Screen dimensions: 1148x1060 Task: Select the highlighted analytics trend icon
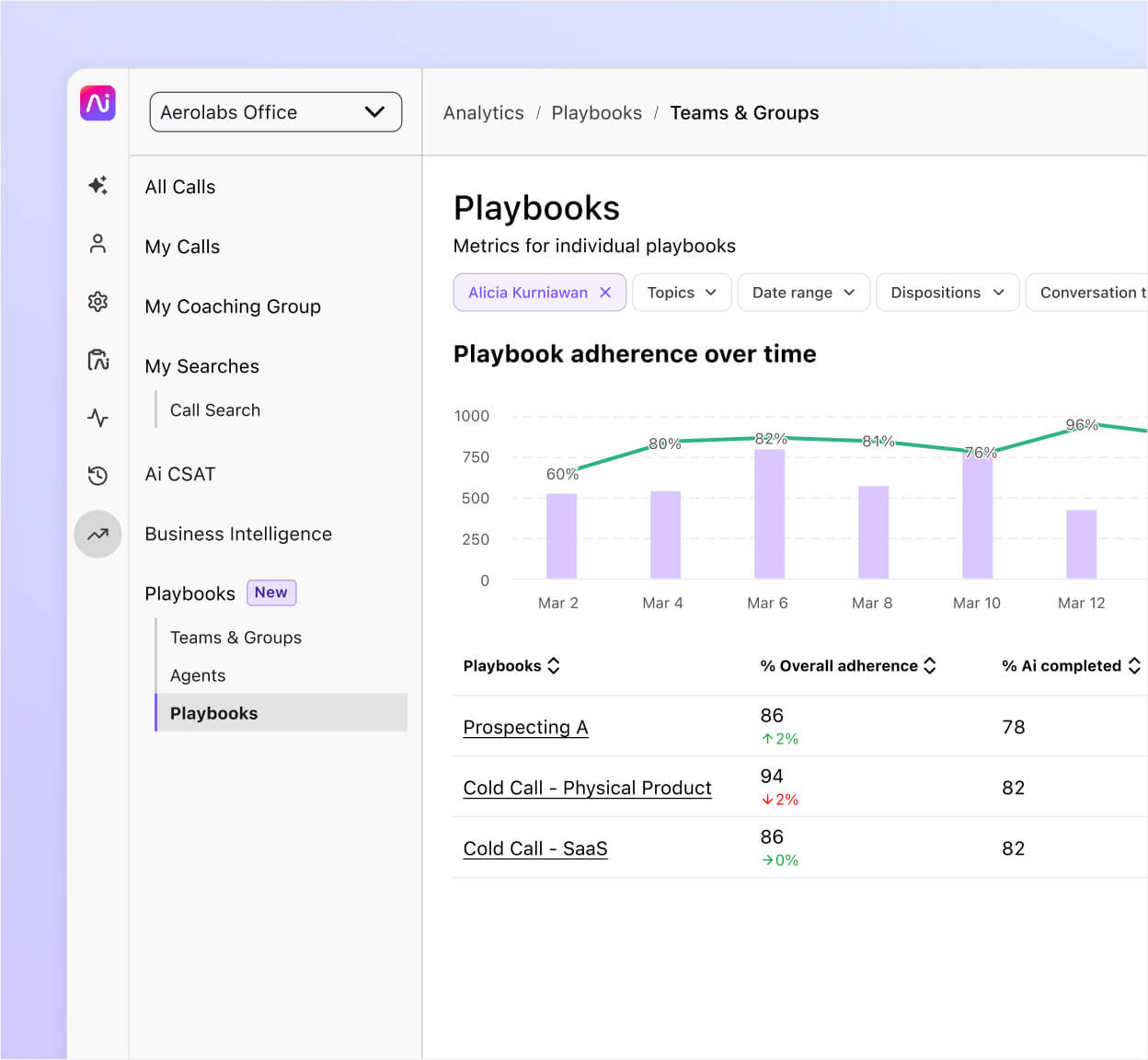tap(98, 534)
